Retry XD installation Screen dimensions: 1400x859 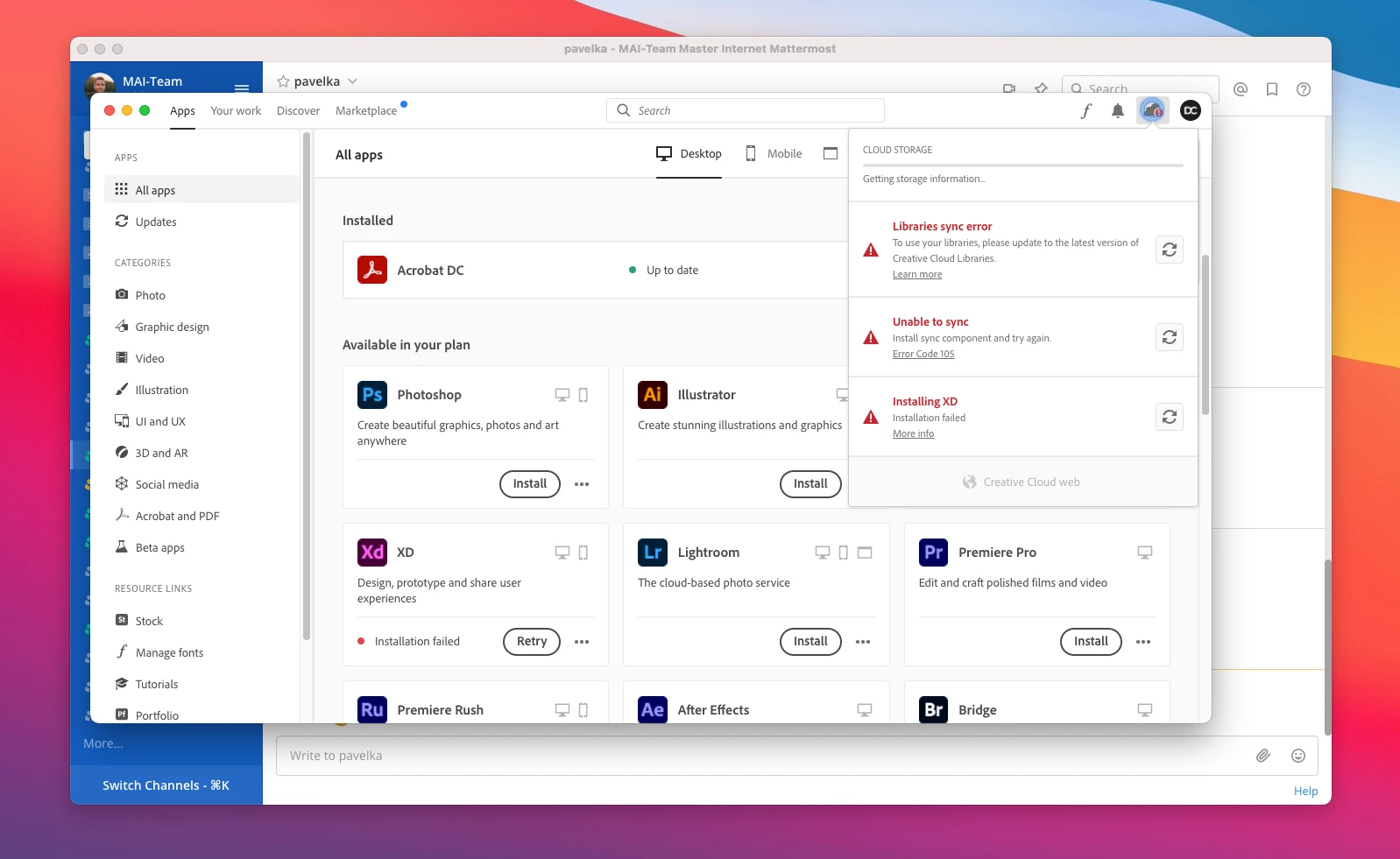tap(532, 641)
